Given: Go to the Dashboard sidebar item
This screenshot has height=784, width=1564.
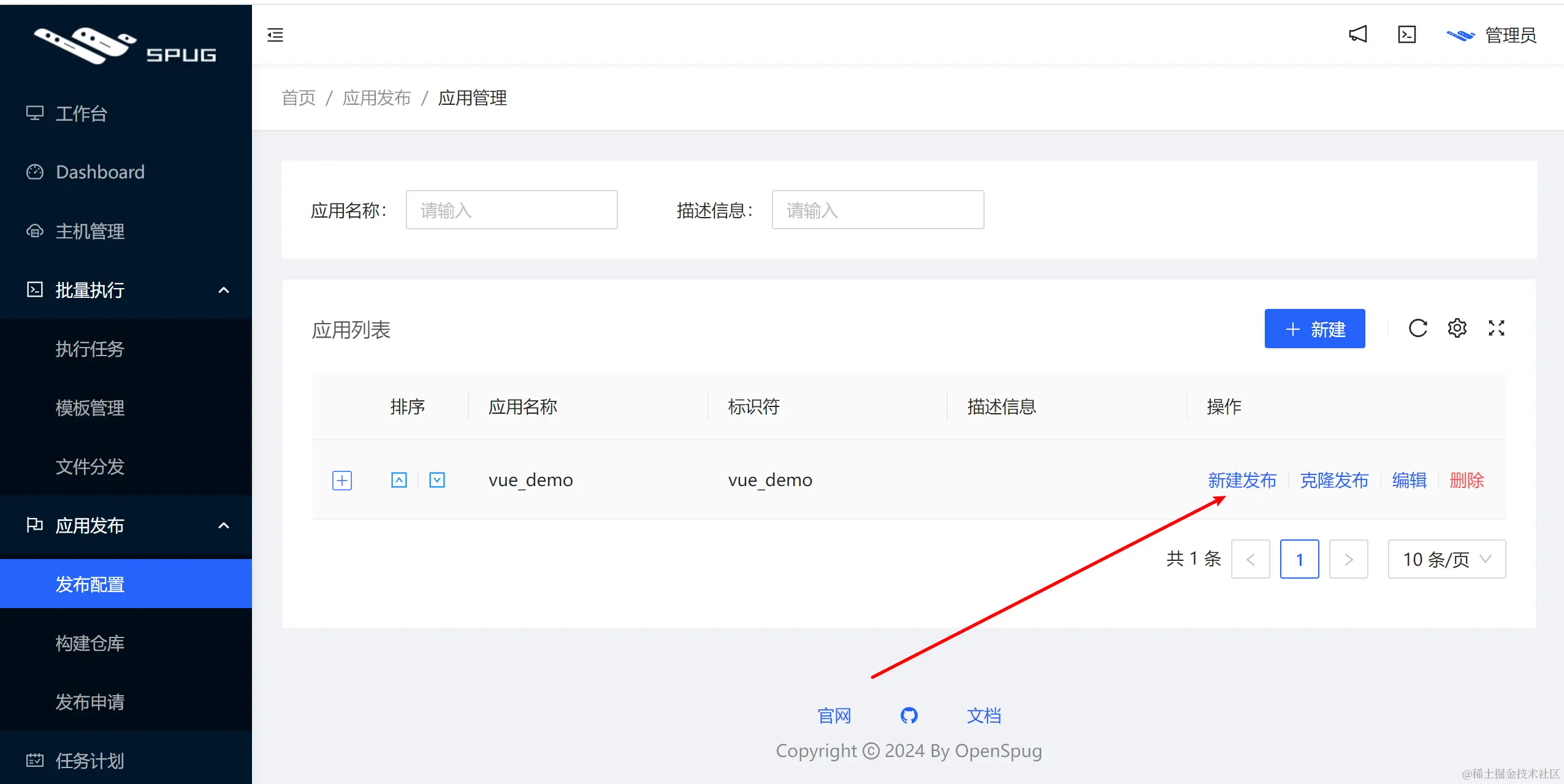Looking at the screenshot, I should (x=100, y=172).
